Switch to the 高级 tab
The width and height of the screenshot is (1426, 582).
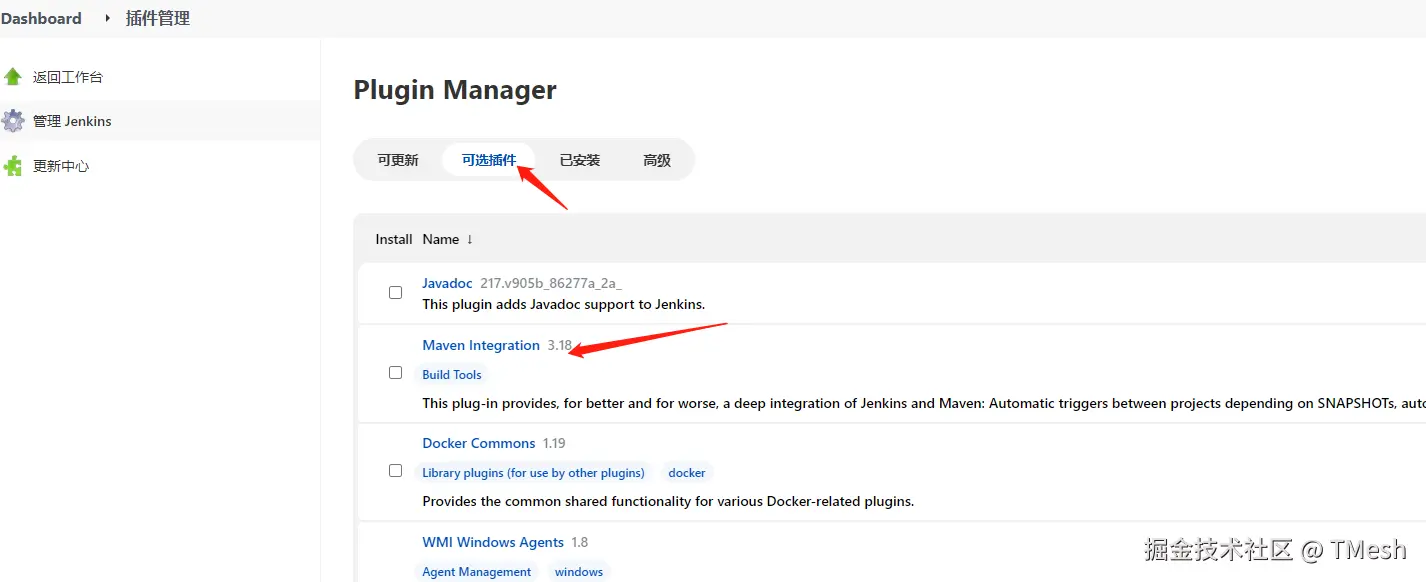pyautogui.click(x=657, y=160)
